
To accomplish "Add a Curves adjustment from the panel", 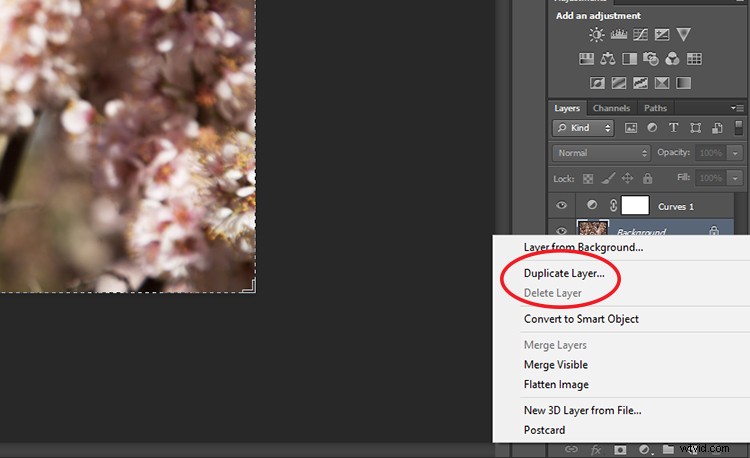I will pos(640,34).
